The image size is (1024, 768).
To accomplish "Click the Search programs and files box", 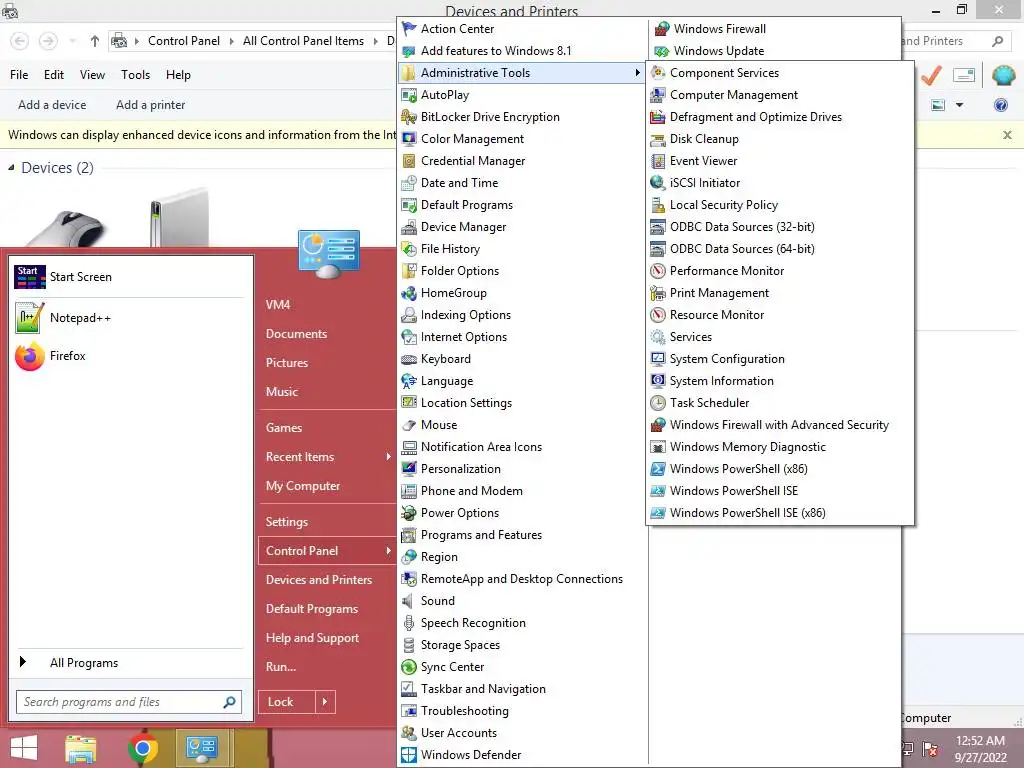I will pos(129,702).
